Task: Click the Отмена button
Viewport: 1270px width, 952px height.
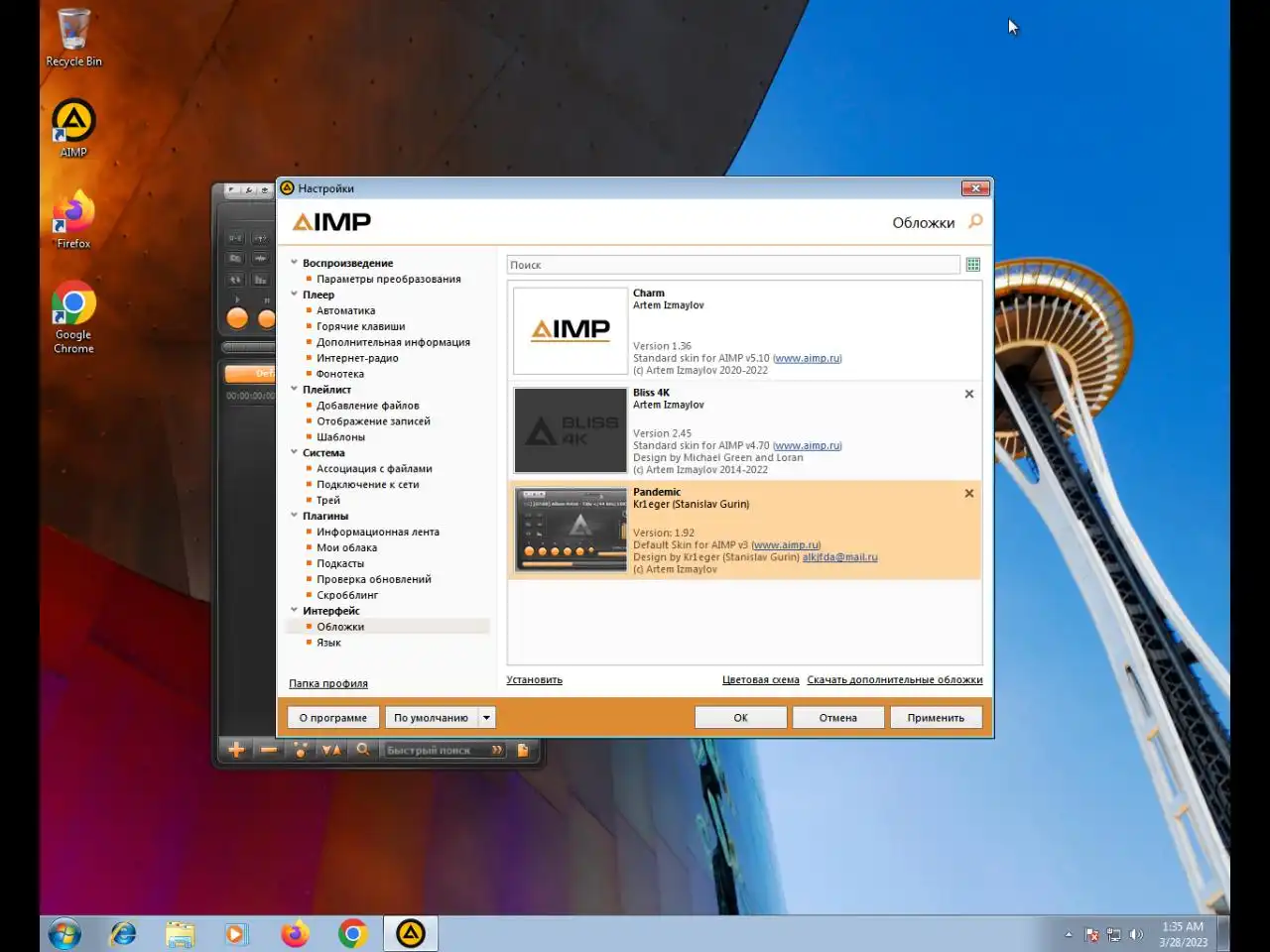Action: 837,717
